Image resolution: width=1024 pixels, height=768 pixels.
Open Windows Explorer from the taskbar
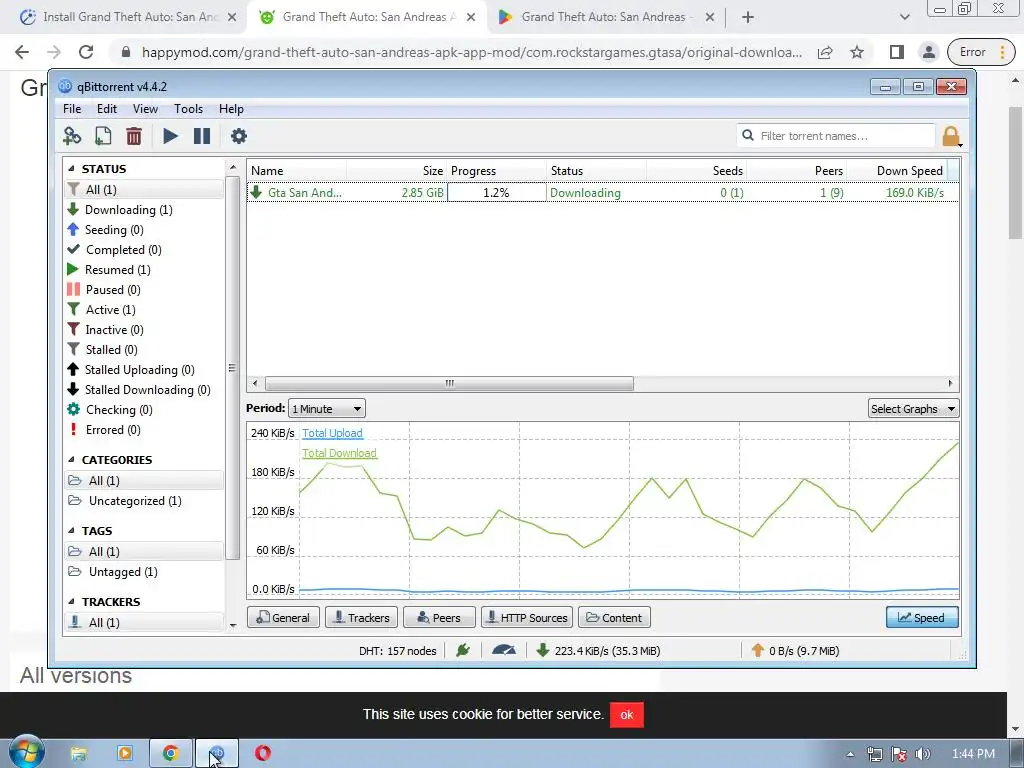(x=79, y=754)
